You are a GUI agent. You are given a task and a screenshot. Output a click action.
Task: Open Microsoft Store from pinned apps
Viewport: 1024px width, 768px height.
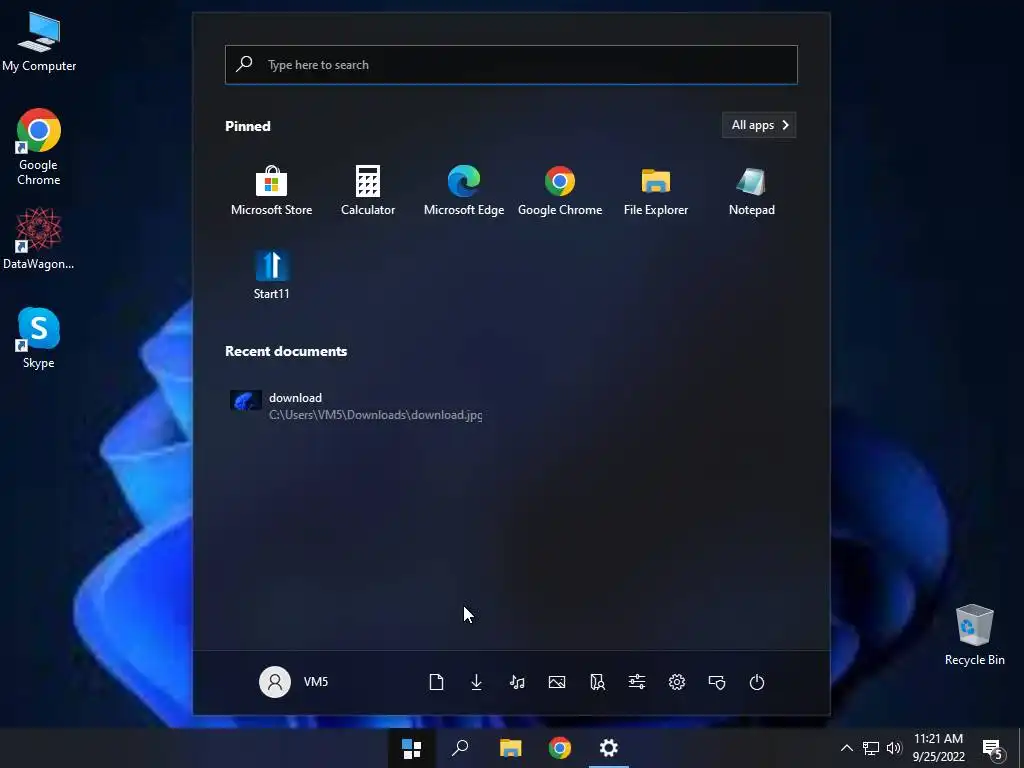tap(271, 191)
